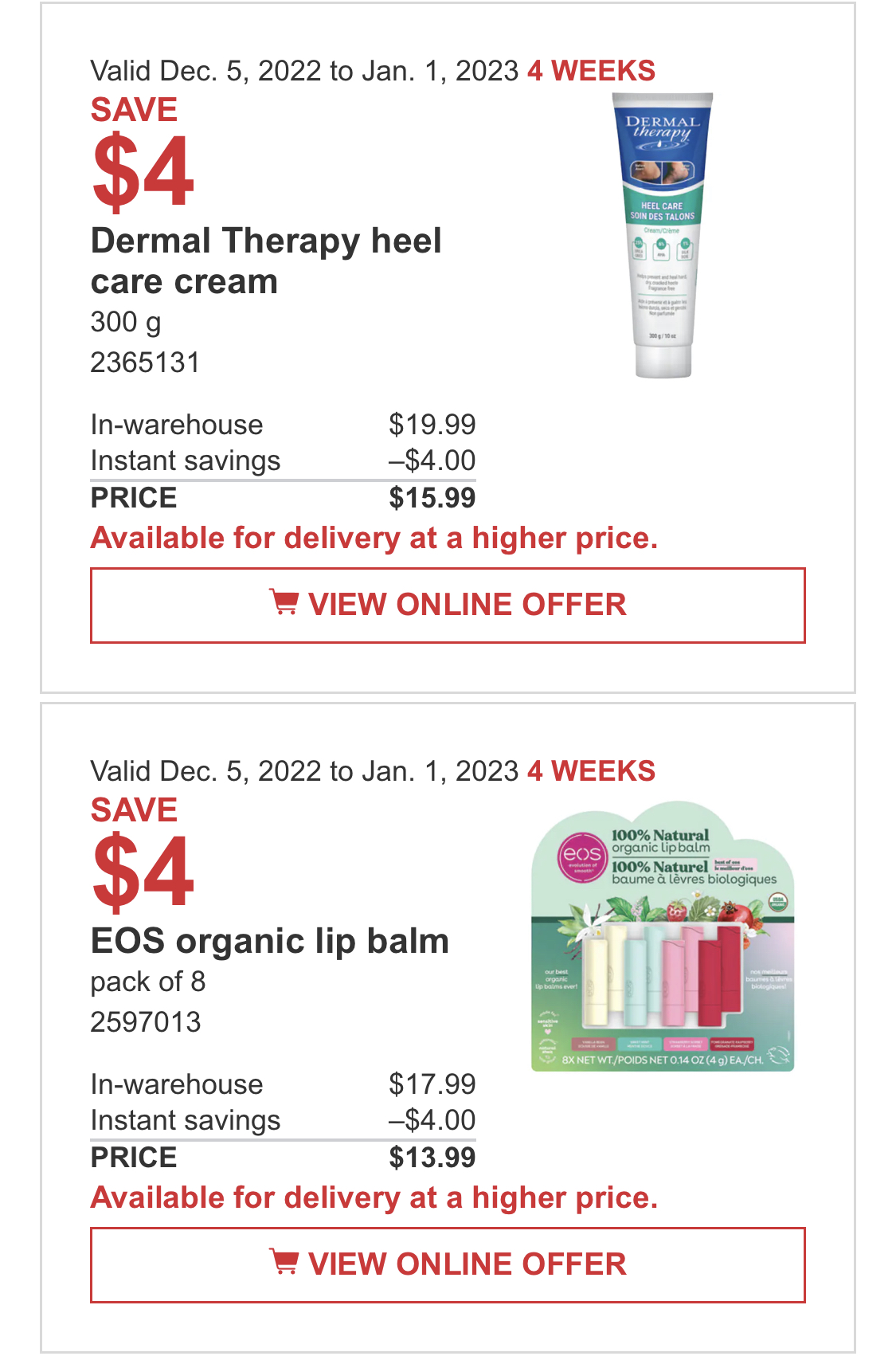Select the EOS organic lip balm title
Image resolution: width=896 pixels, height=1356 pixels.
tap(270, 941)
